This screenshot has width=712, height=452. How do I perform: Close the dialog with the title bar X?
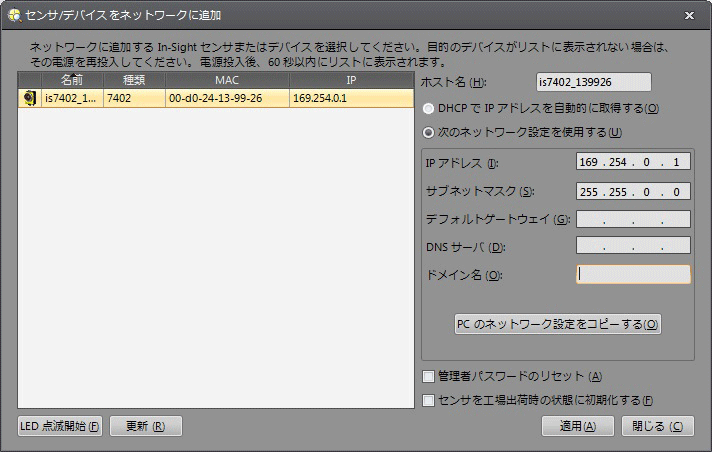pyautogui.click(x=689, y=15)
